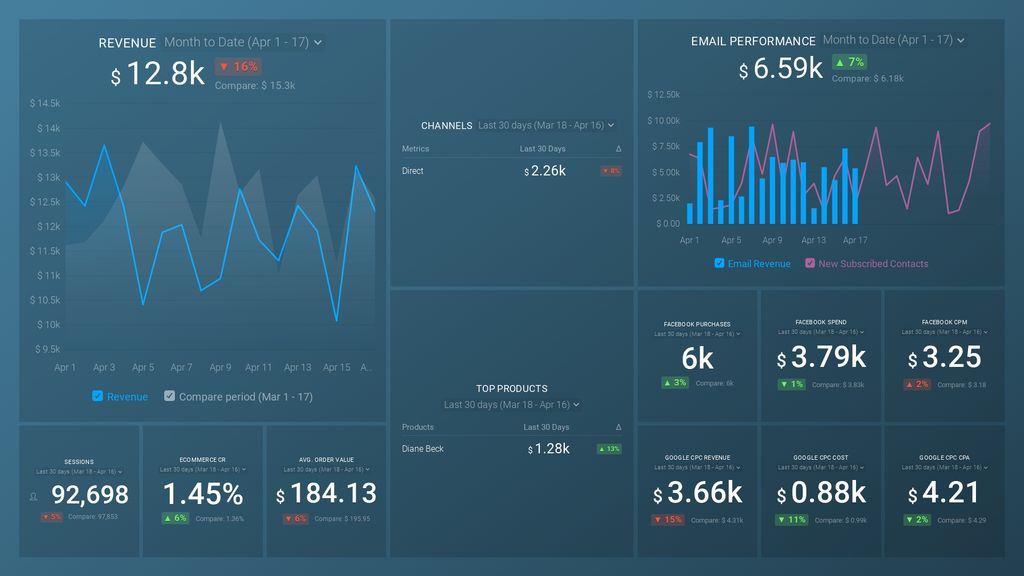
Task: Click the green 6% Ecommerce CR badge
Action: [175, 518]
